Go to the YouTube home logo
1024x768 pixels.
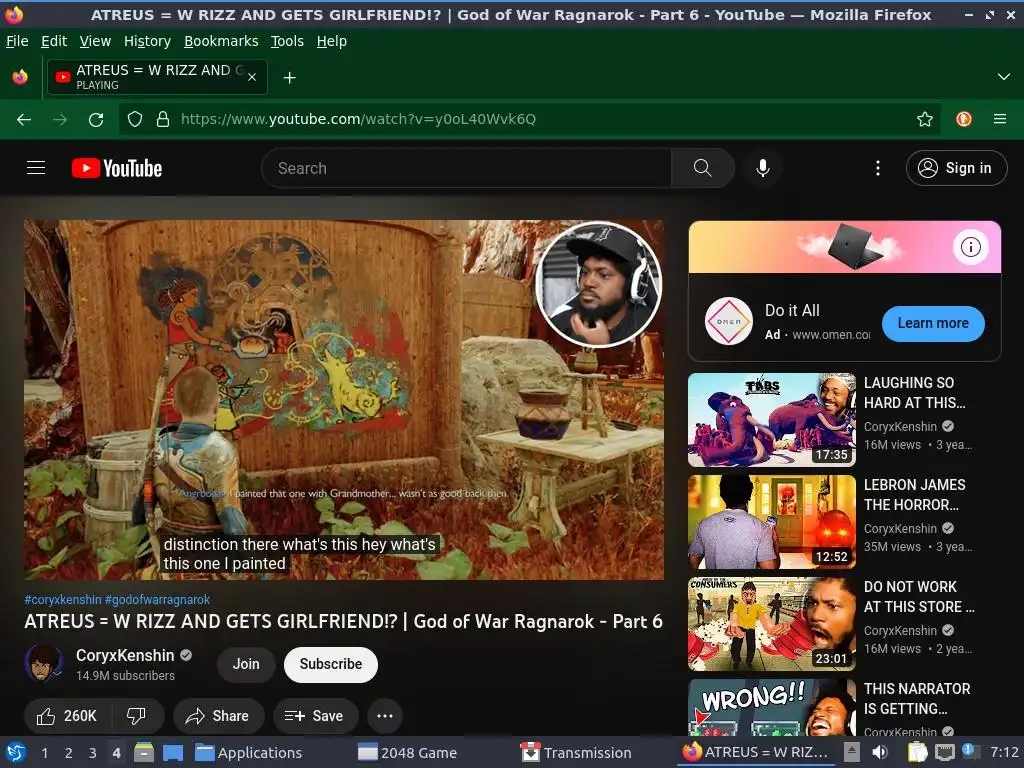pyautogui.click(x=117, y=168)
